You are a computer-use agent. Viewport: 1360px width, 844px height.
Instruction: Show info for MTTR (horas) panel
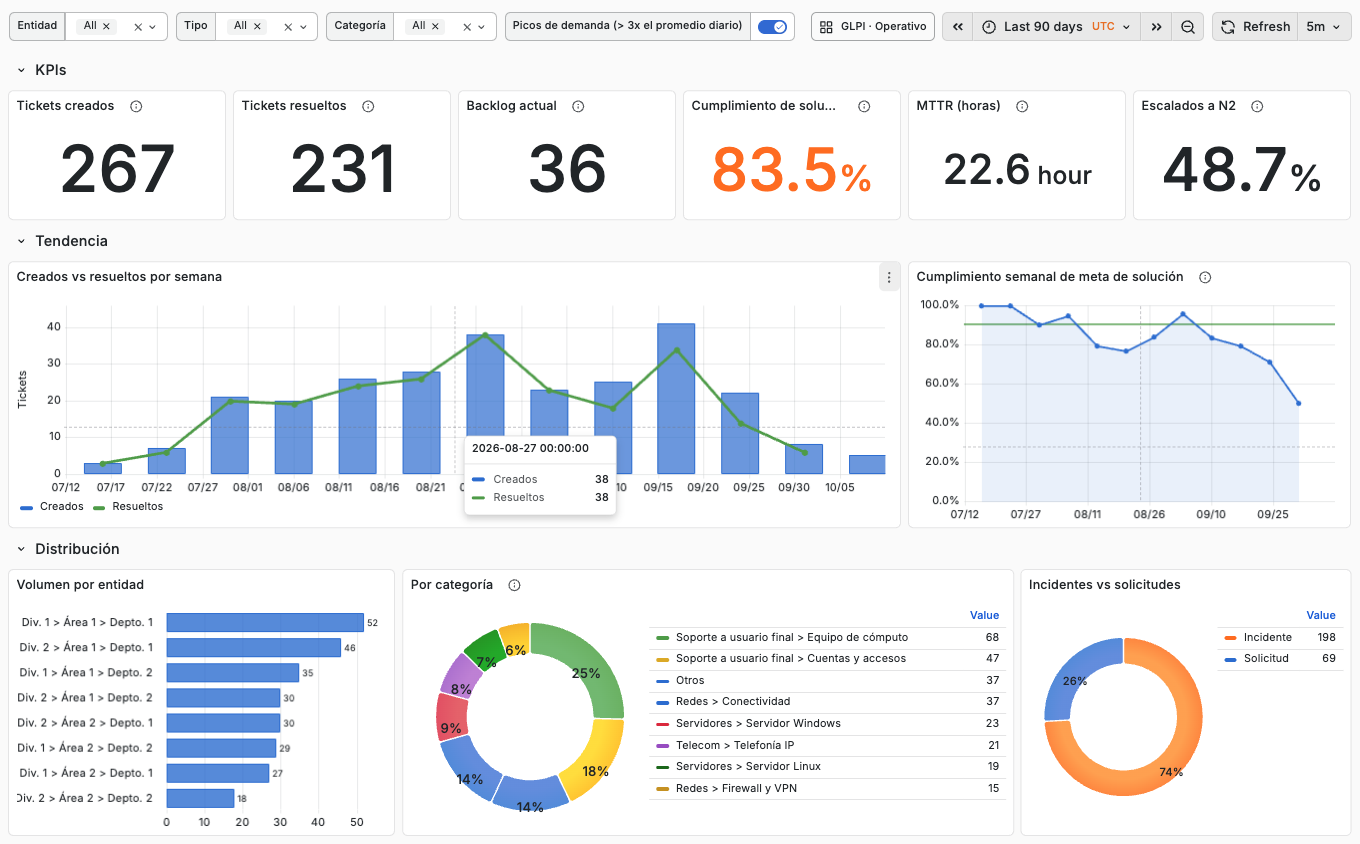click(1022, 106)
